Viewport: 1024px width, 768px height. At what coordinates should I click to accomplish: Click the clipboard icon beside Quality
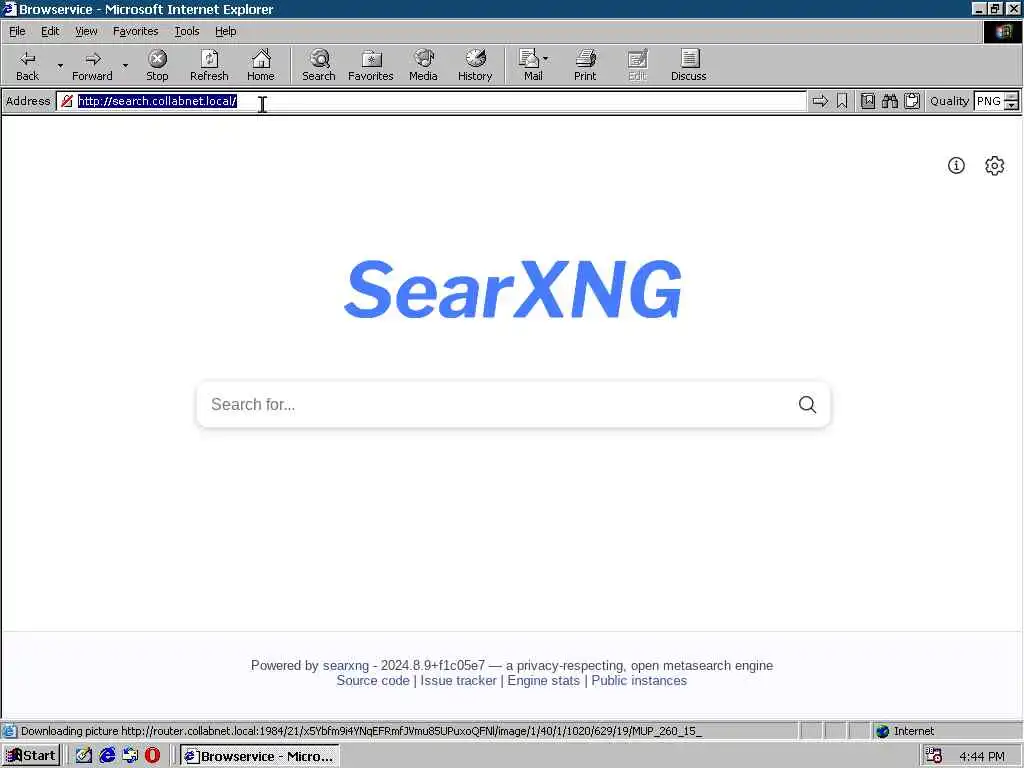coord(912,101)
